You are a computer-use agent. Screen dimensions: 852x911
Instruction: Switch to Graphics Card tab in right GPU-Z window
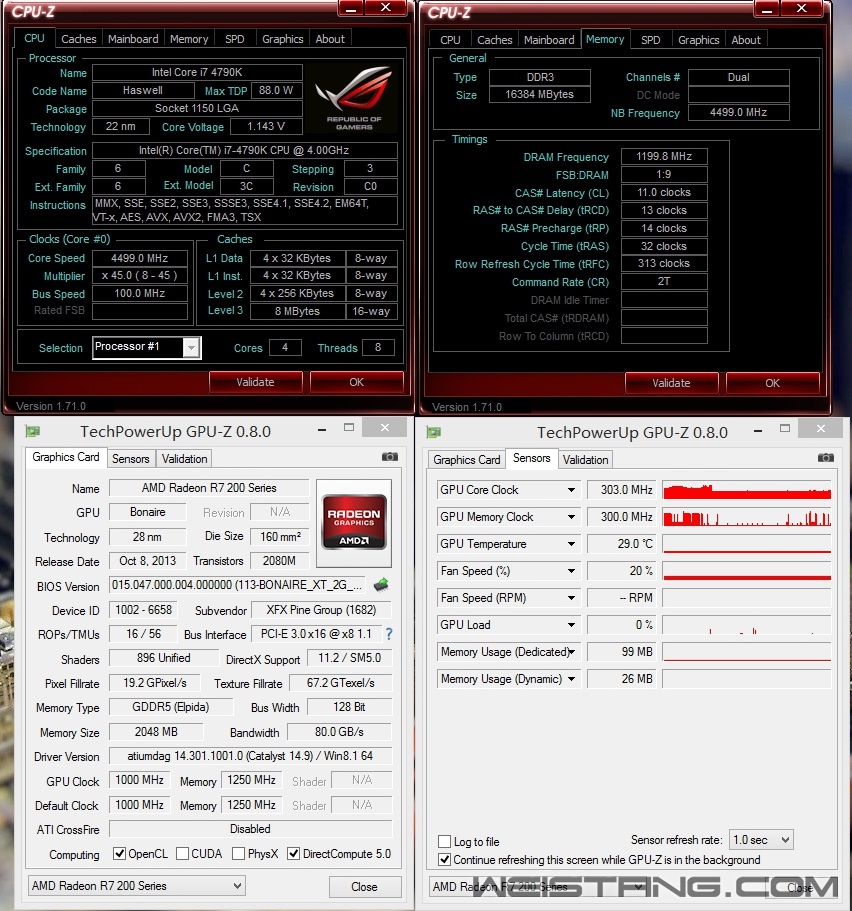click(466, 460)
